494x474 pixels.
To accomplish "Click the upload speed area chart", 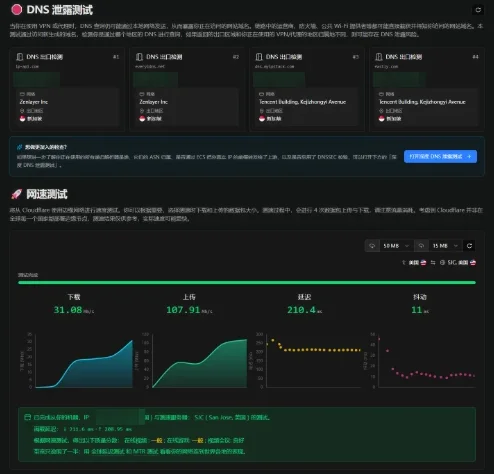I will (x=200, y=363).
